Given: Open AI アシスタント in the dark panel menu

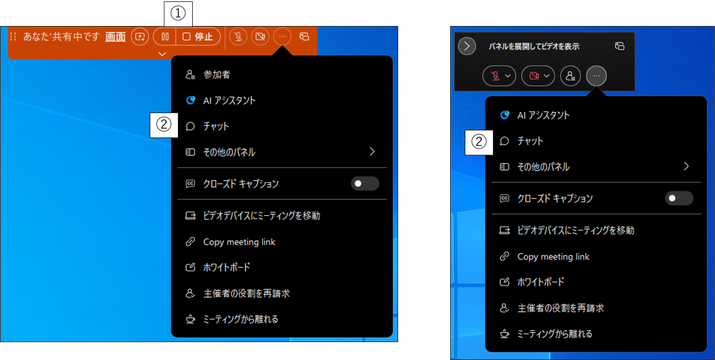Looking at the screenshot, I should [596, 115].
